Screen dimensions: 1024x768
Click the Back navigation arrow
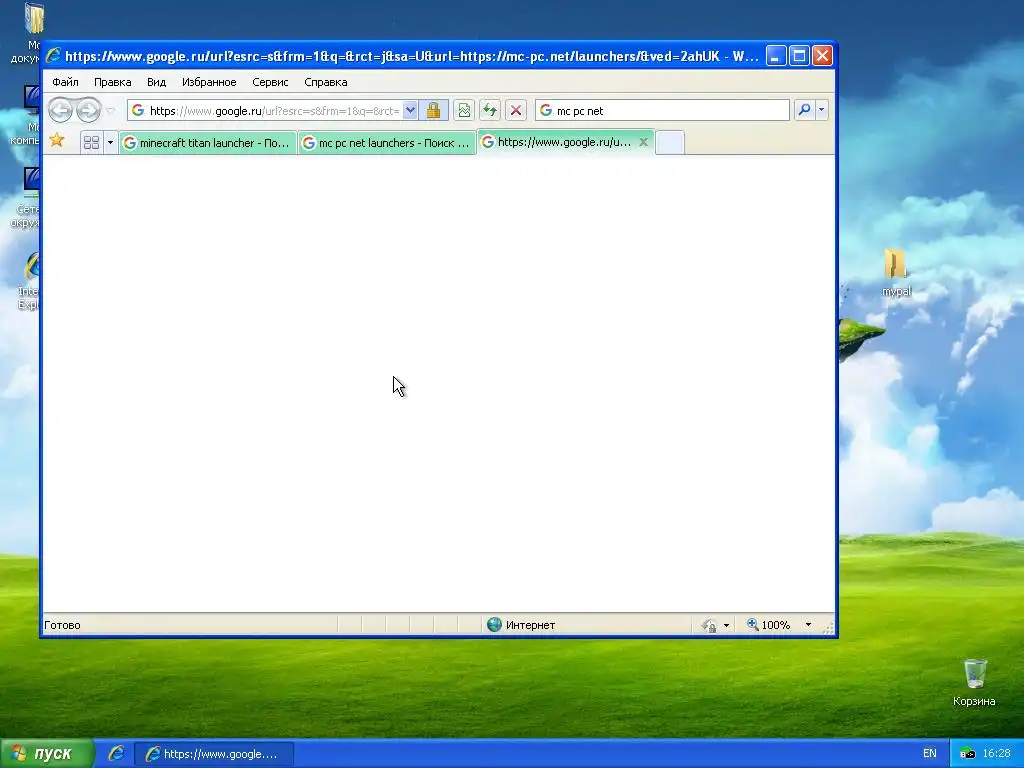coord(61,110)
